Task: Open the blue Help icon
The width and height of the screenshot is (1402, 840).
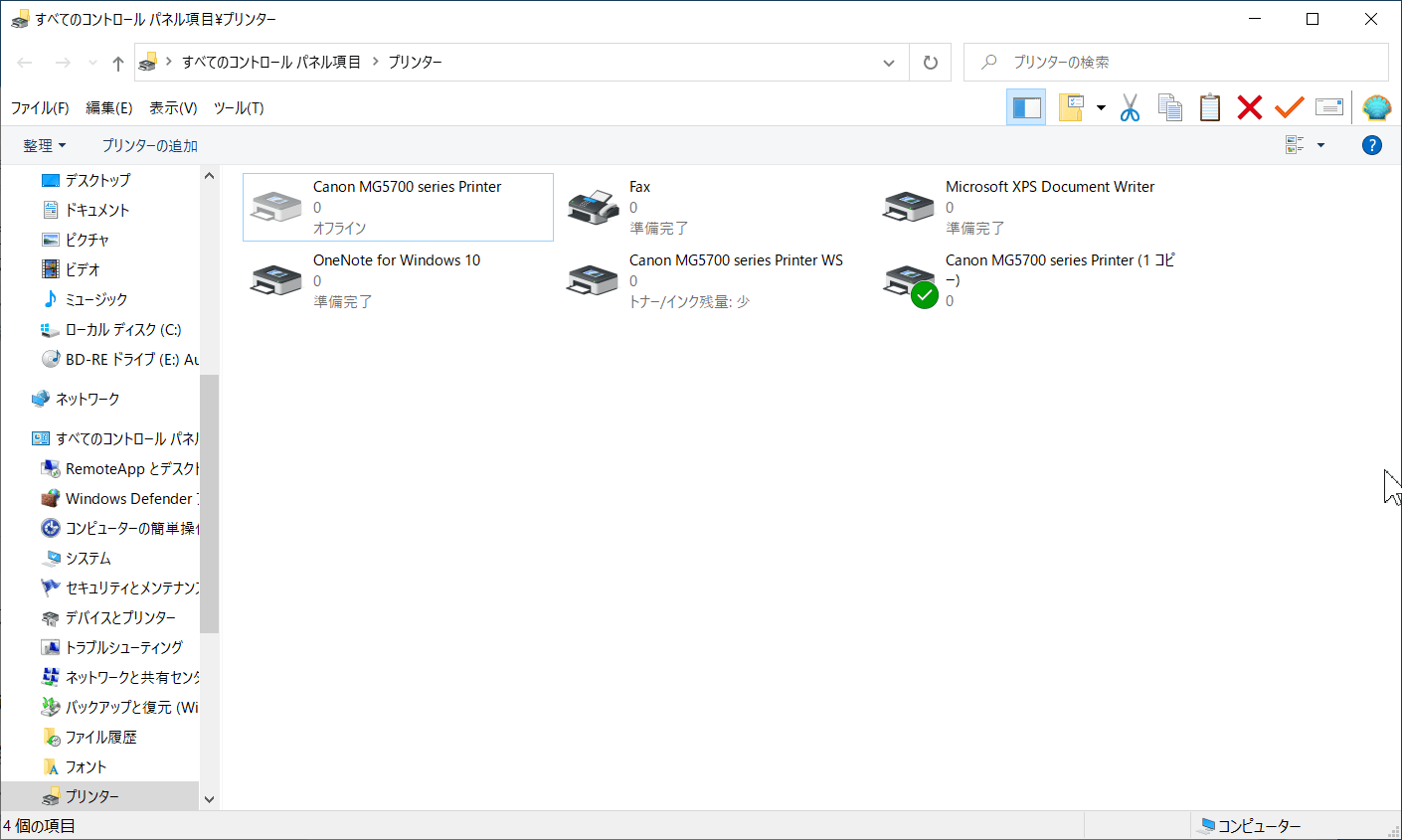Action: pyautogui.click(x=1372, y=145)
